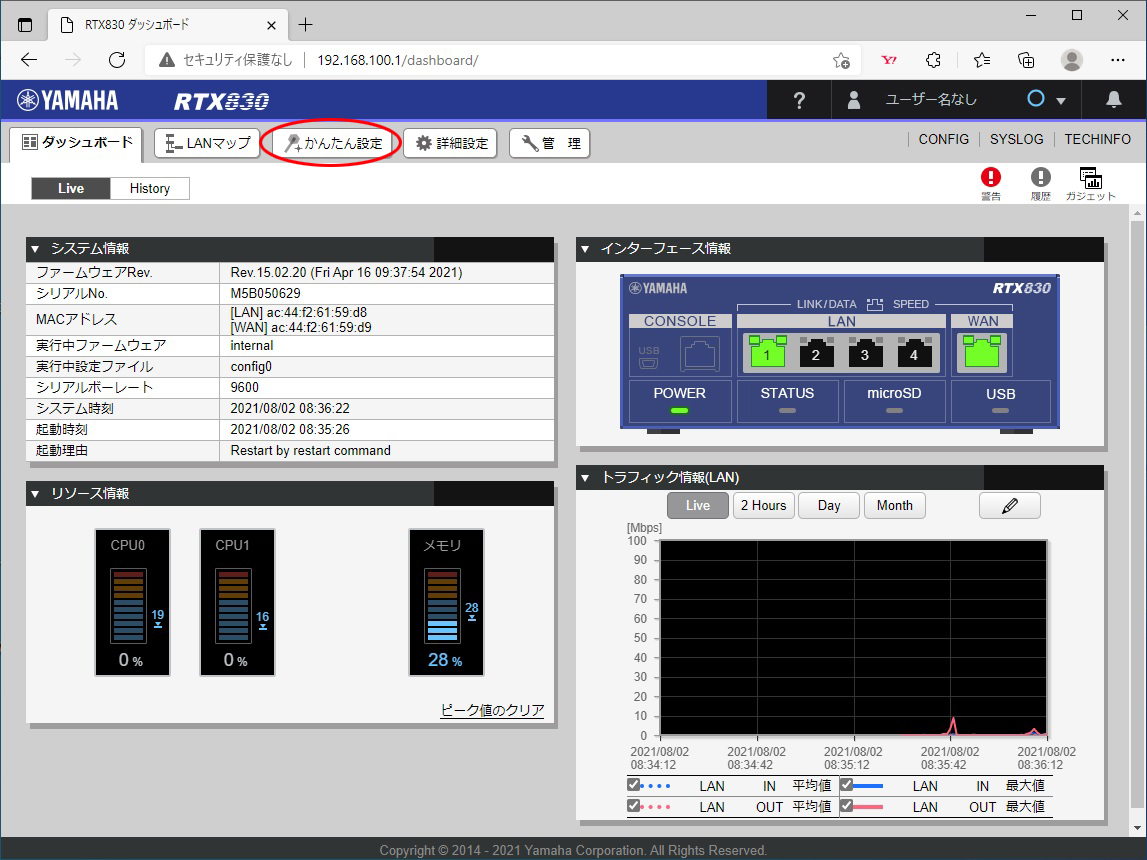1147x860 pixels.
Task: Open the browser extensions puzzle icon
Action: click(x=933, y=60)
